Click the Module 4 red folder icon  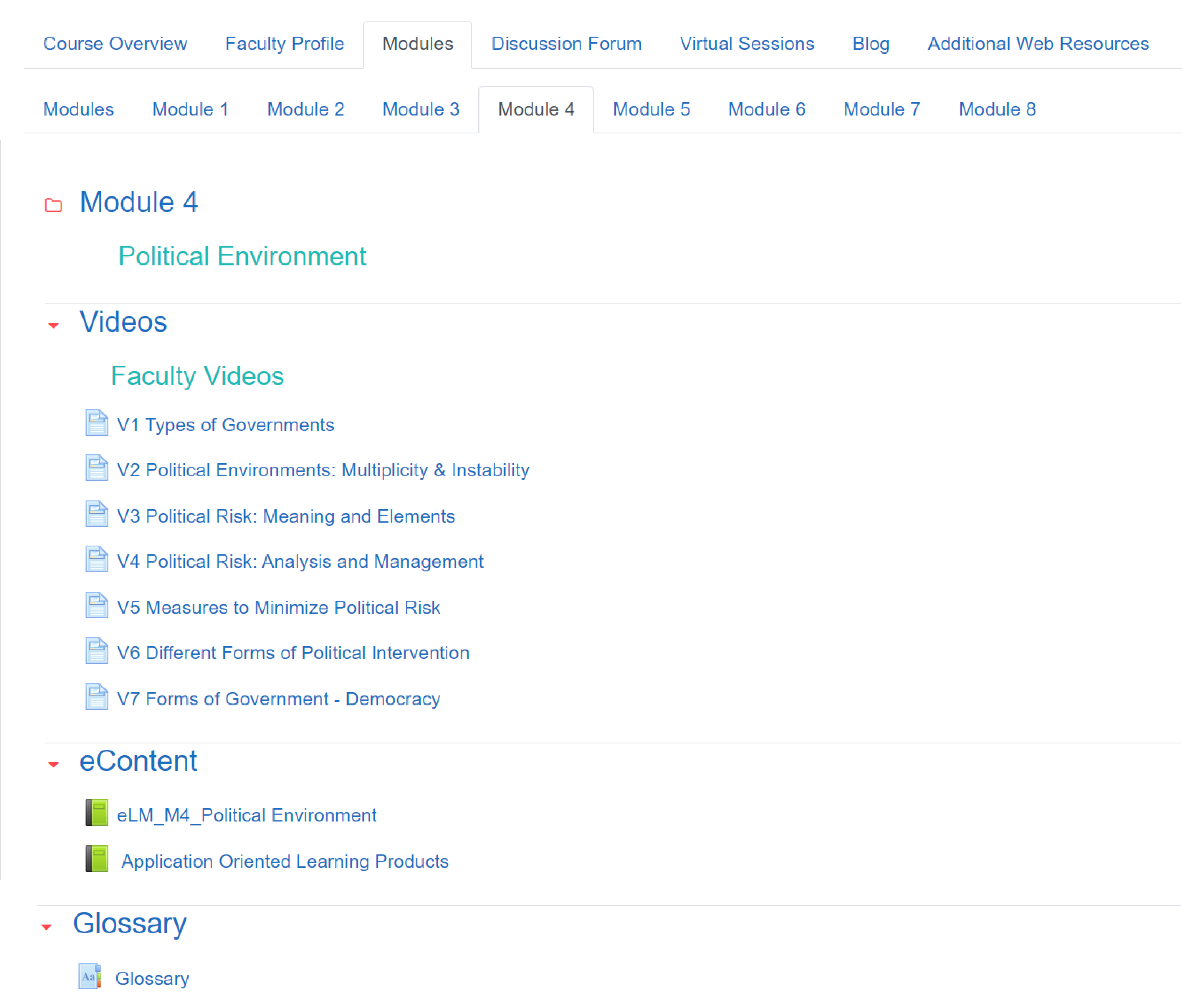click(53, 205)
